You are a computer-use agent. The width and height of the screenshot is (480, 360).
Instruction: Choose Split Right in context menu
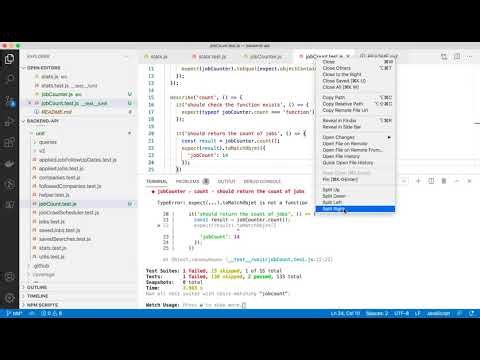tap(355, 209)
